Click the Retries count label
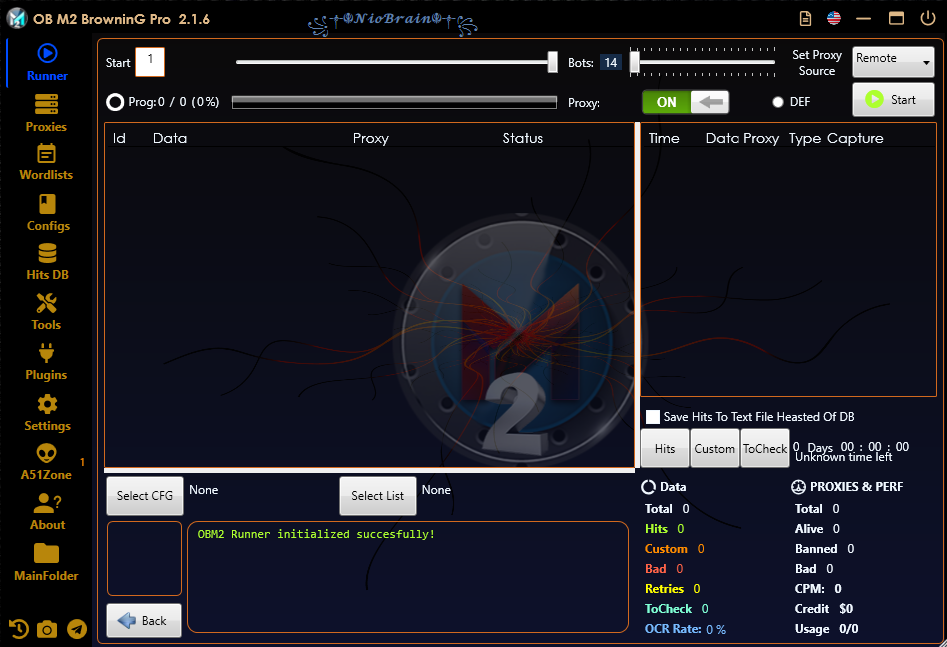 coord(673,588)
